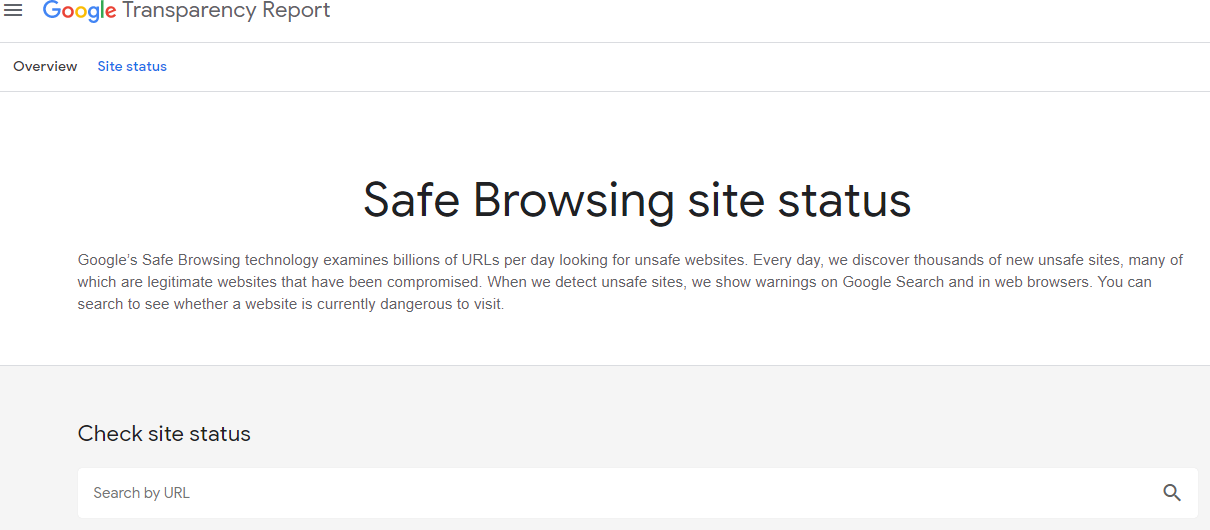The width and height of the screenshot is (1210, 530).
Task: Click the paragraph starting "Google's Safe Browsing technology"
Action: 631,282
